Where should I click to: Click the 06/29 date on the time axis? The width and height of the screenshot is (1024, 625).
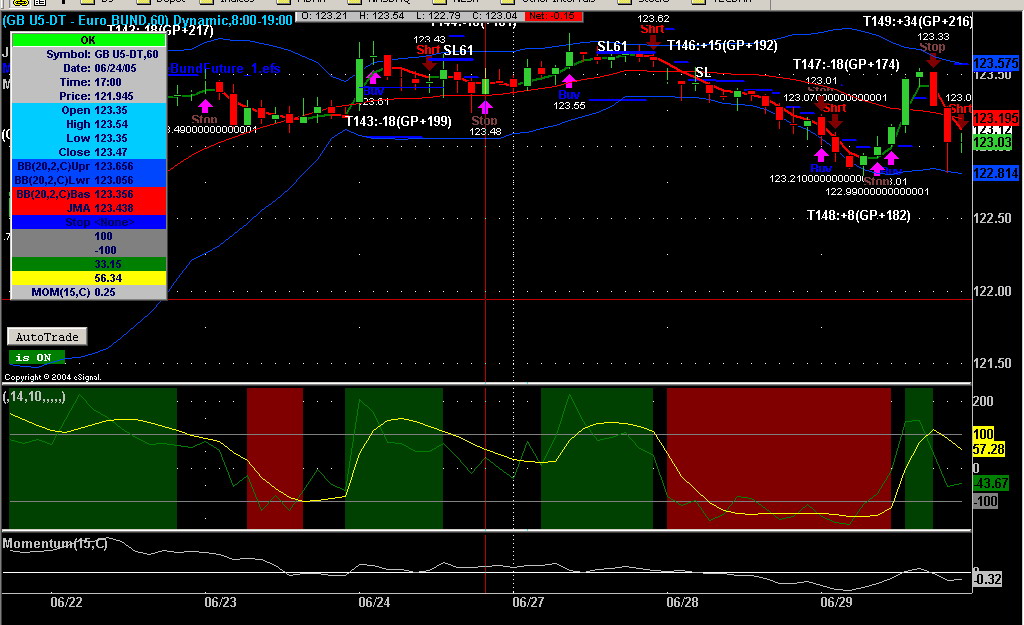coord(835,603)
